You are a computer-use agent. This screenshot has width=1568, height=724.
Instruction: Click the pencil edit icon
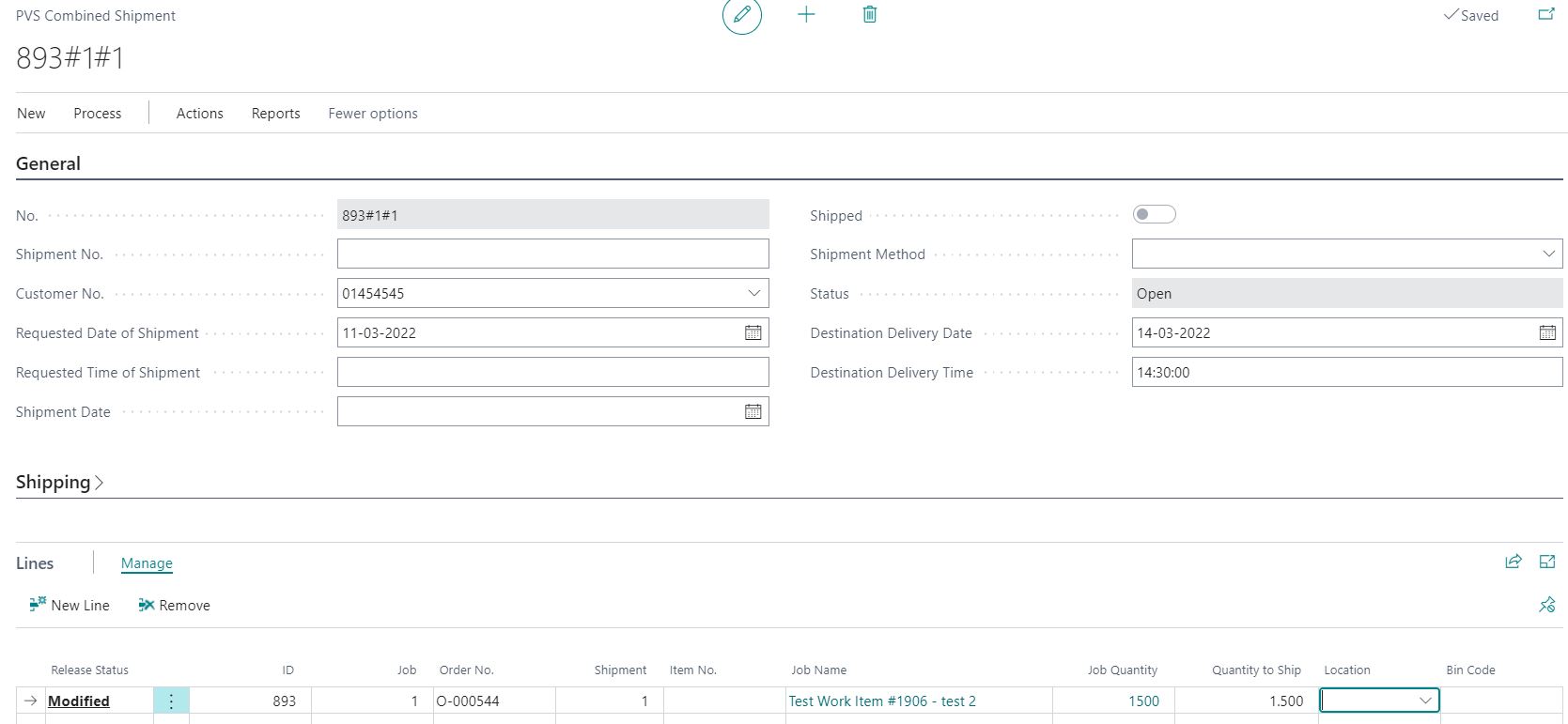point(741,15)
